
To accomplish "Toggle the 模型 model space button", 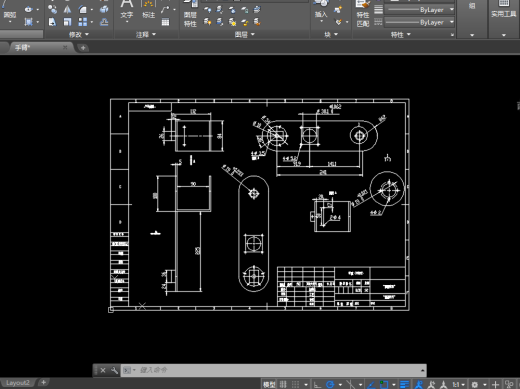I will [269, 384].
